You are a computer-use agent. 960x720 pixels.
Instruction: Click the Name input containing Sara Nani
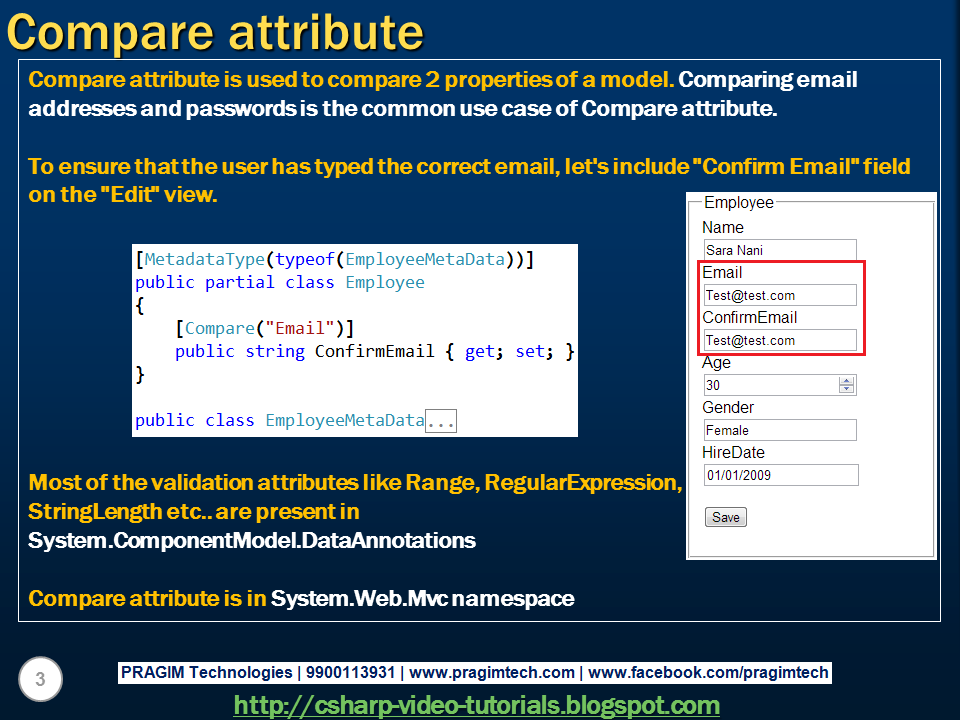coord(778,249)
